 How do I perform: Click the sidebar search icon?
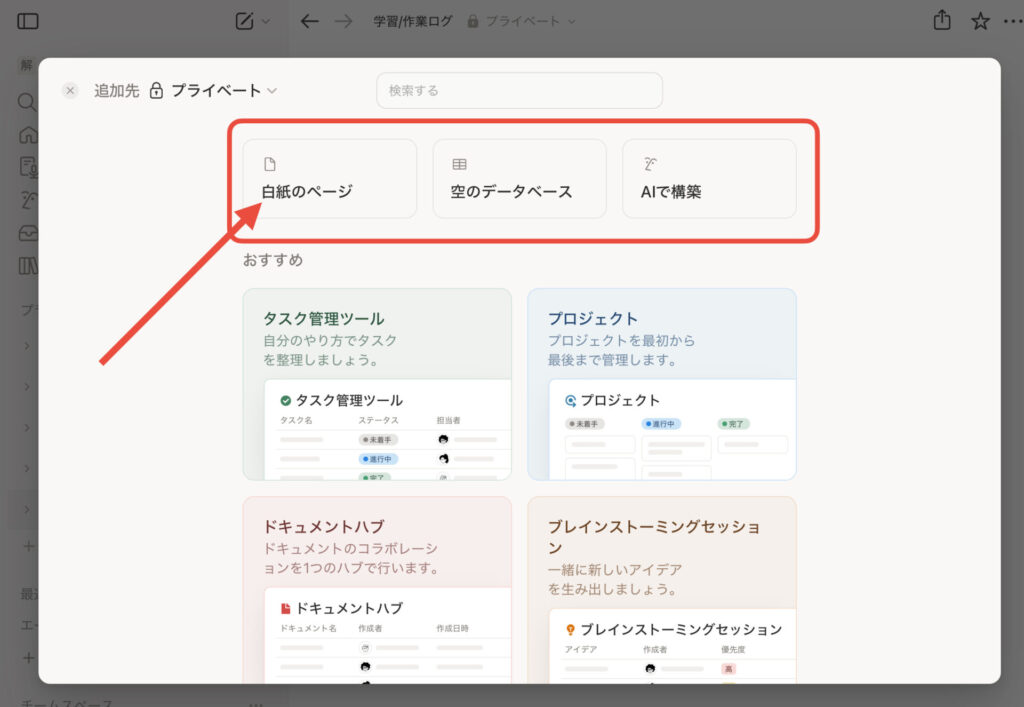coord(27,102)
